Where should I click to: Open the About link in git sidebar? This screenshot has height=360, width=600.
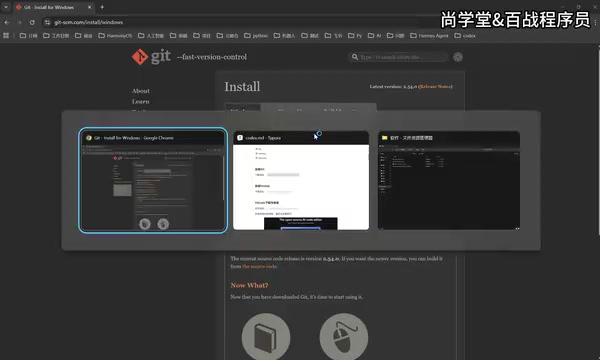tap(141, 91)
